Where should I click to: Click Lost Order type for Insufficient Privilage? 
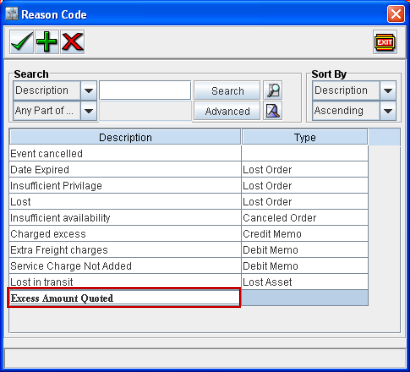pyautogui.click(x=305, y=185)
